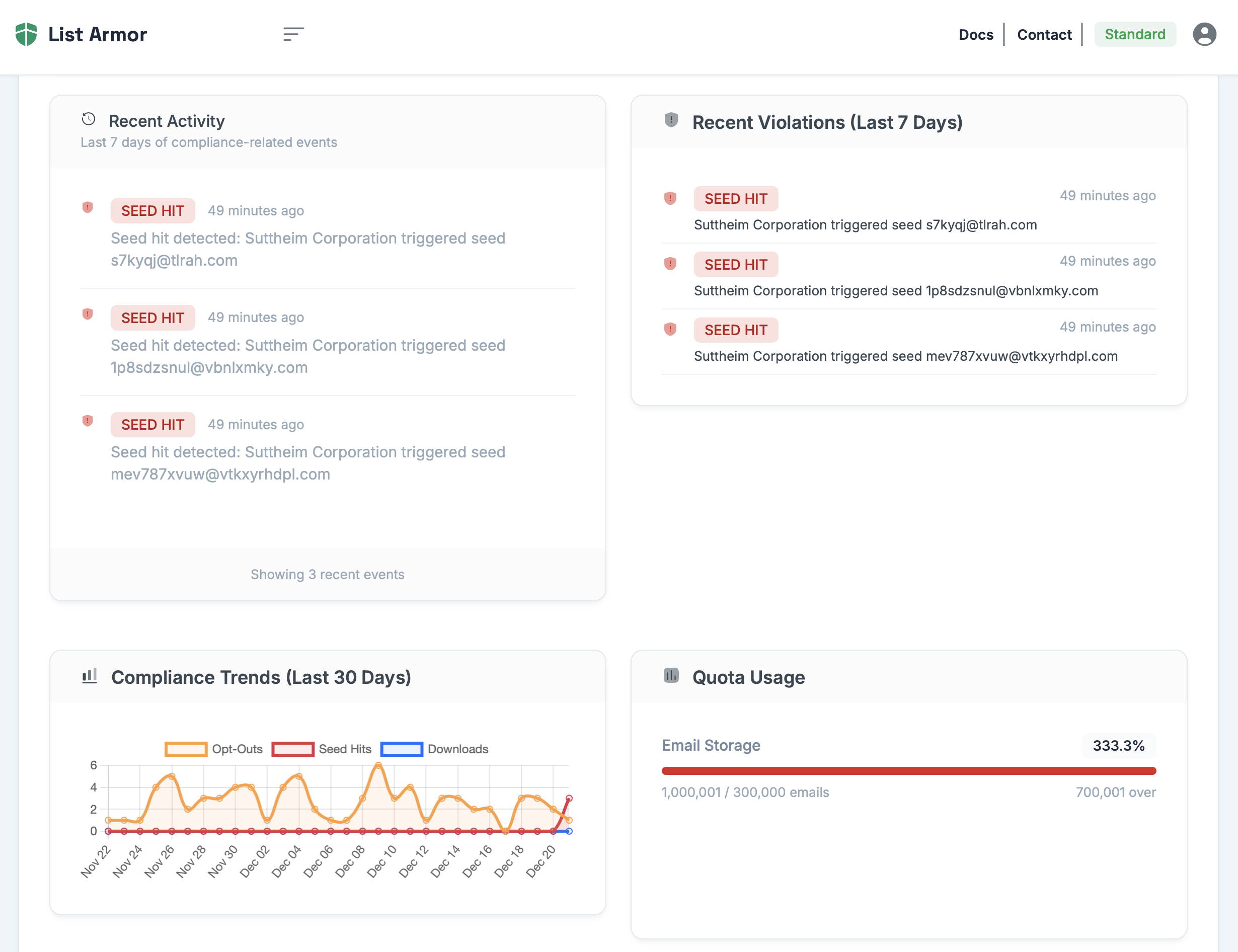Viewport: 1238px width, 952px height.
Task: Click the red Email Storage progress bar
Action: tap(908, 771)
